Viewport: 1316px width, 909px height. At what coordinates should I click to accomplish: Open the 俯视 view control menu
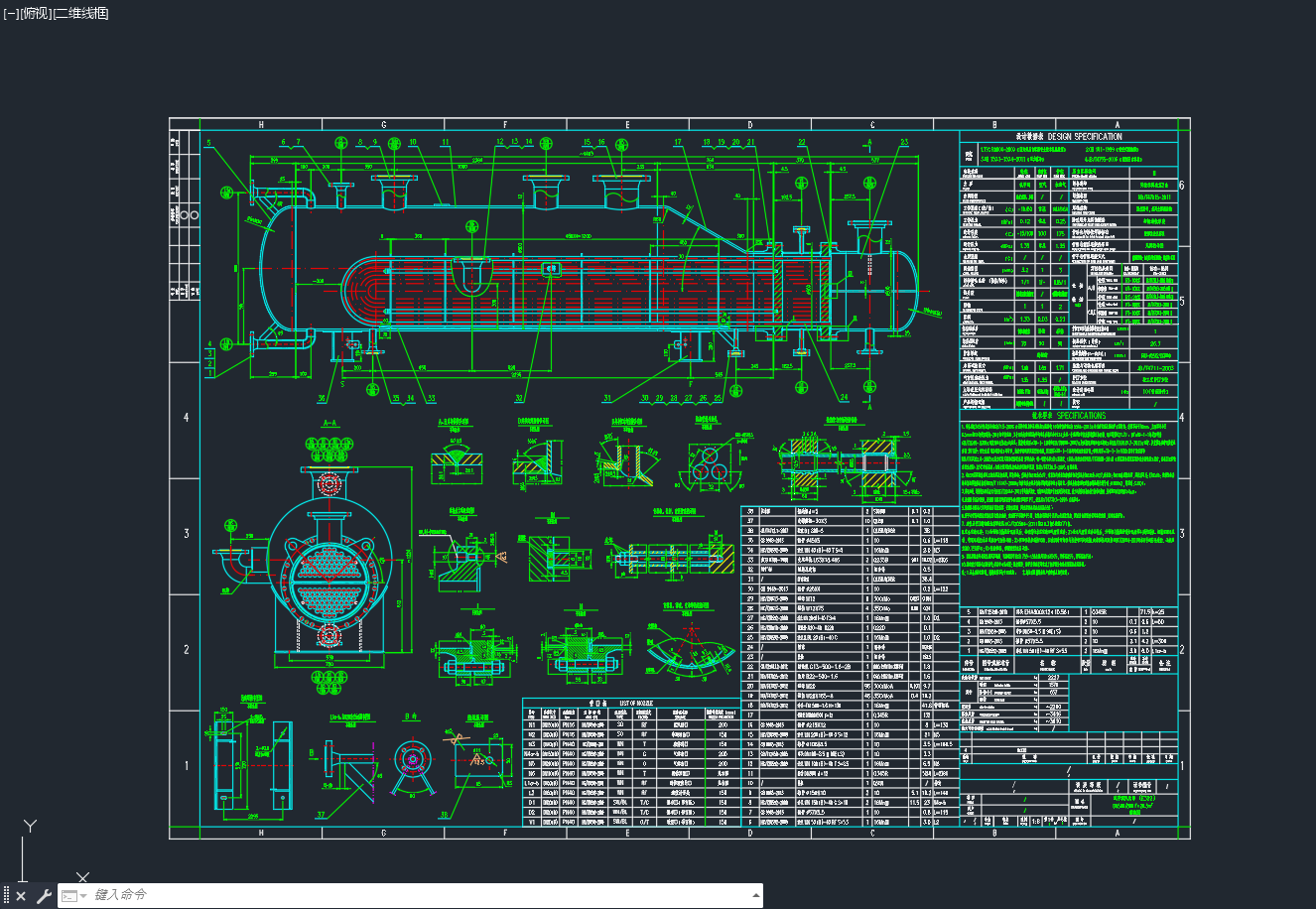[x=36, y=13]
